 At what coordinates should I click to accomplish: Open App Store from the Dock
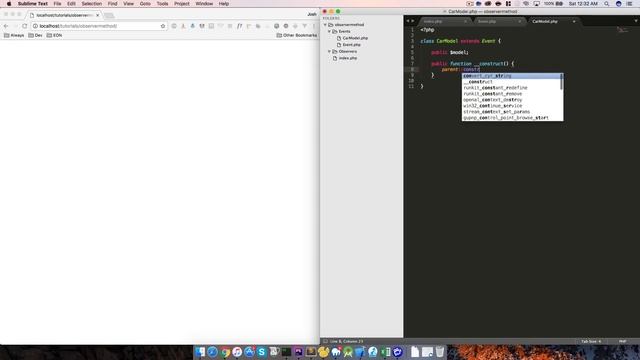[249, 352]
